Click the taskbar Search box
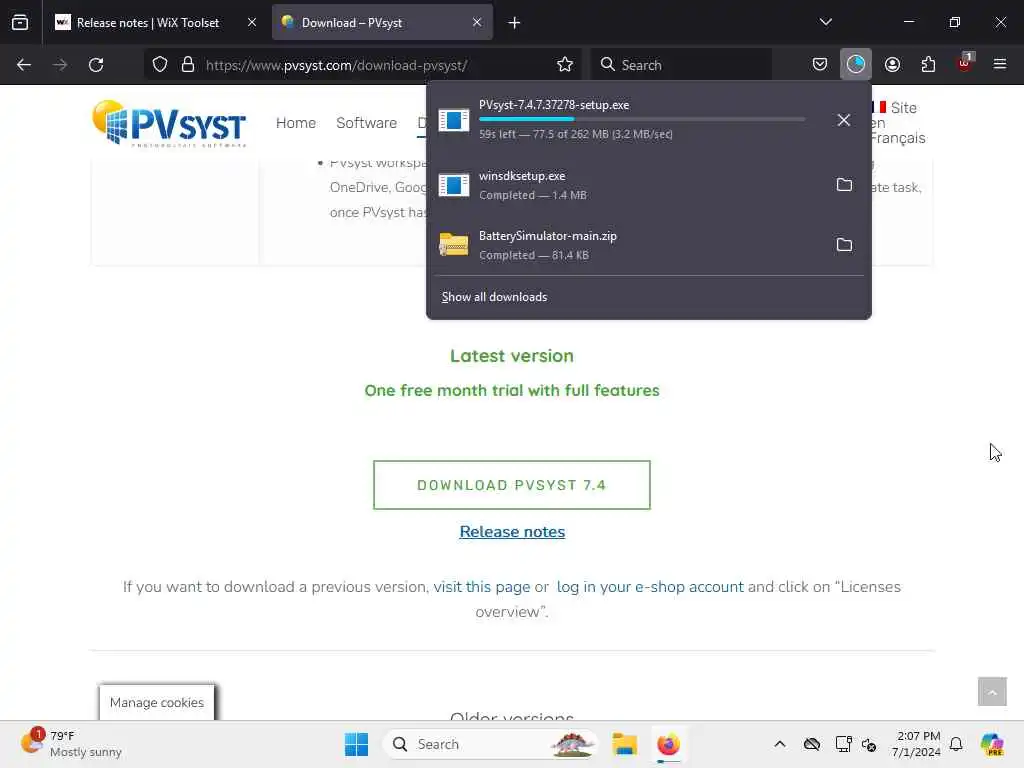Viewport: 1024px width, 768px height. 491,744
